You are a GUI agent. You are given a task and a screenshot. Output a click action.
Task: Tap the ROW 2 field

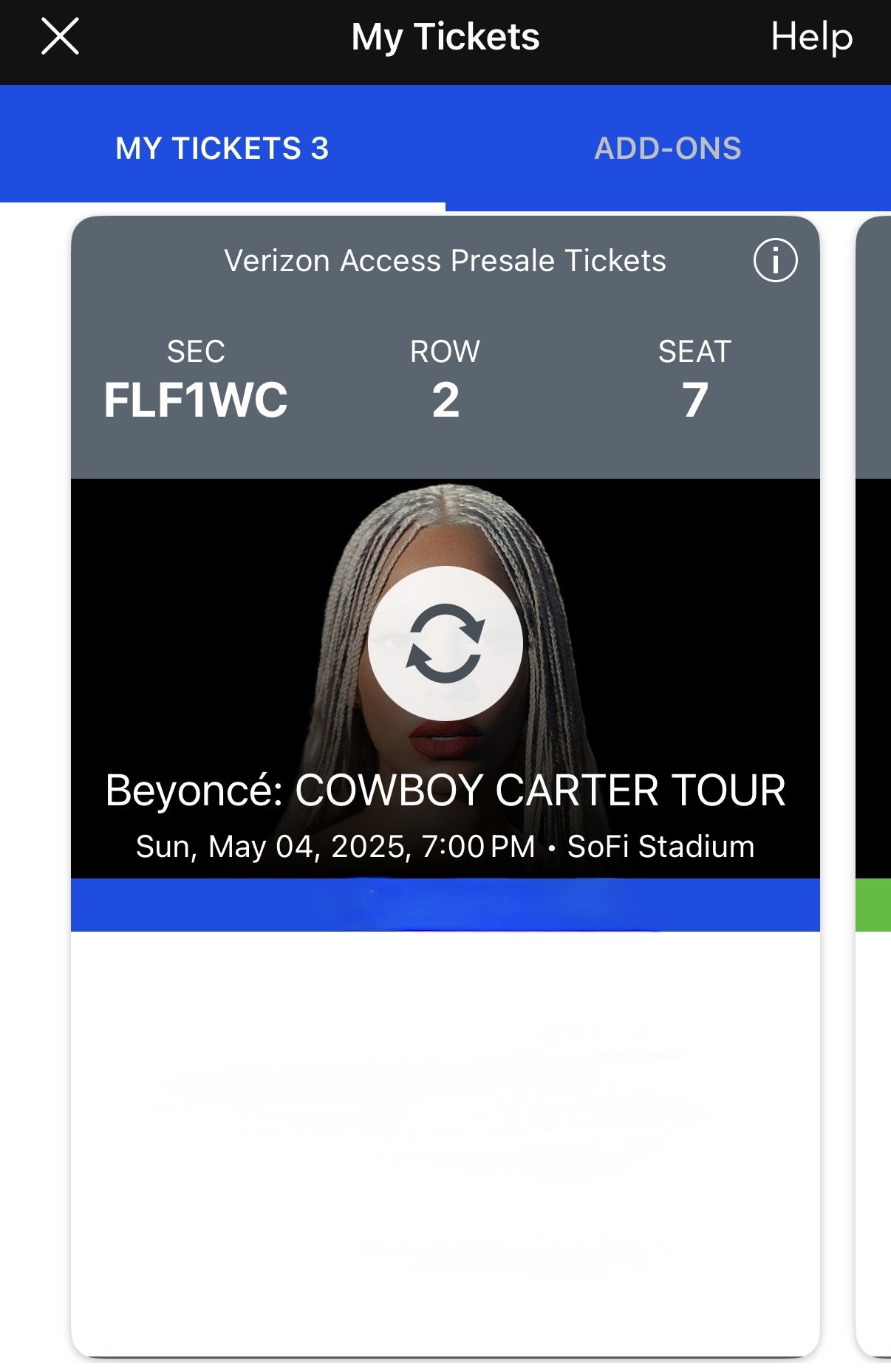[x=445, y=383]
